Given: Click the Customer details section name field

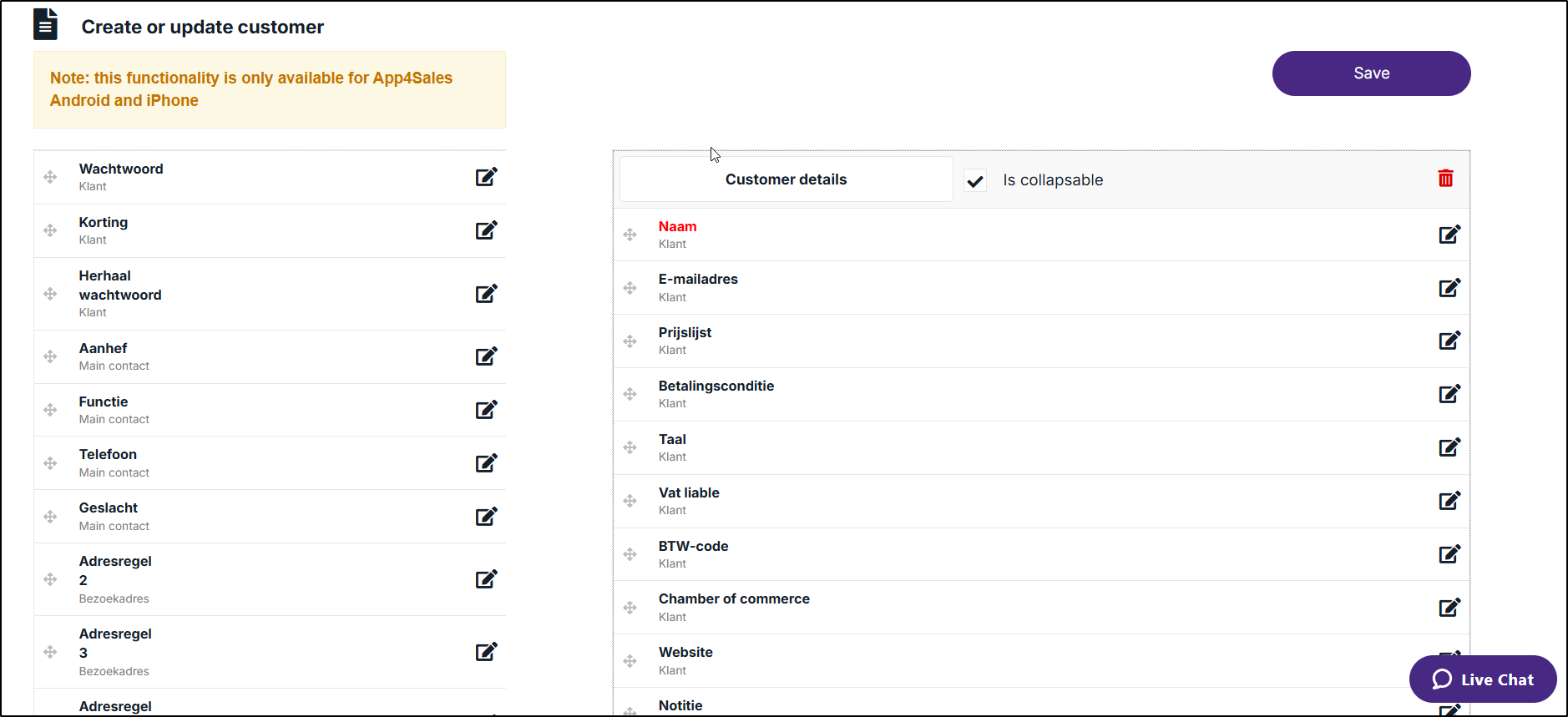Looking at the screenshot, I should click(786, 179).
